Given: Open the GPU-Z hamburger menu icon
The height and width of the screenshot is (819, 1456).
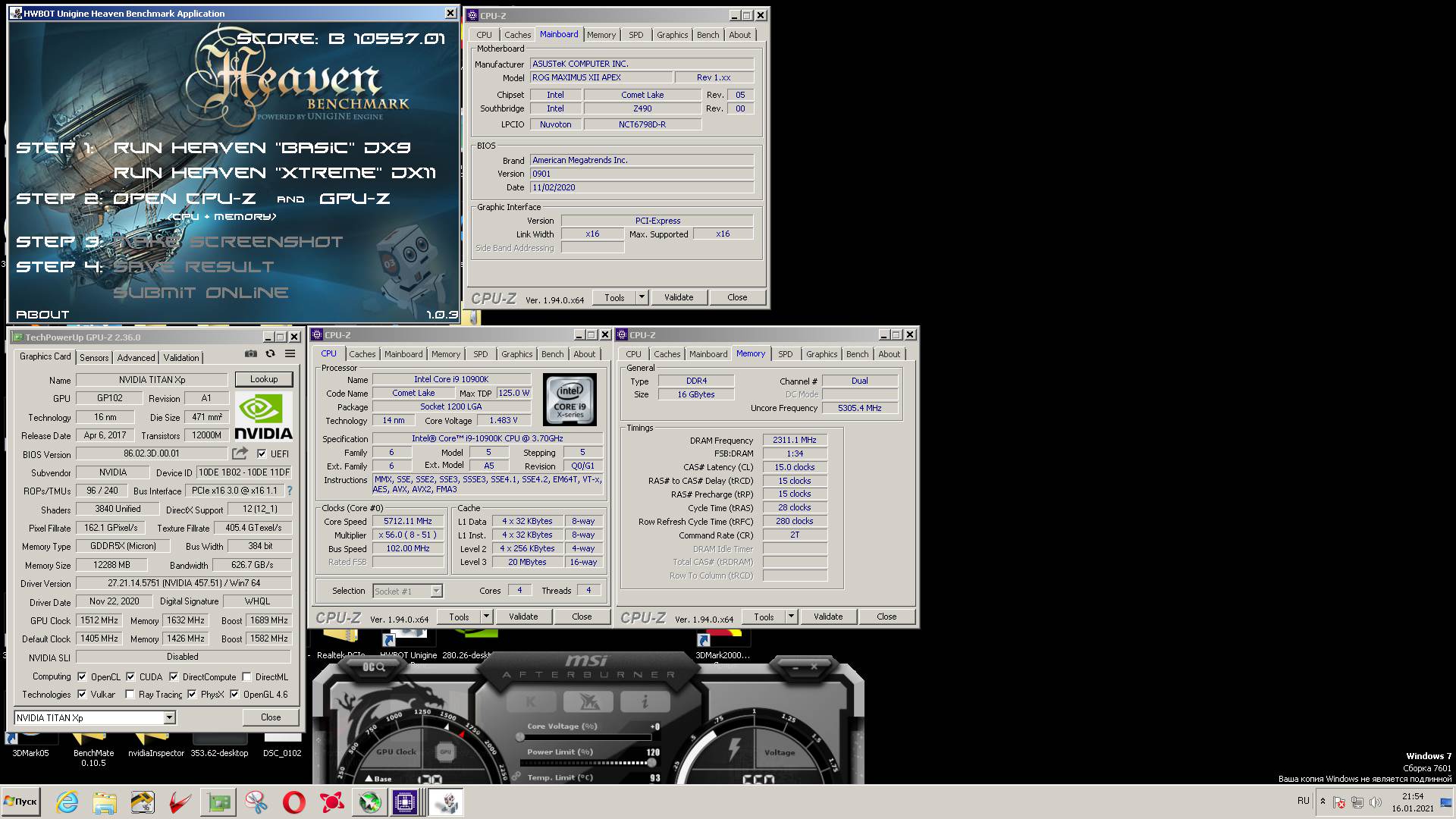Looking at the screenshot, I should [x=290, y=354].
